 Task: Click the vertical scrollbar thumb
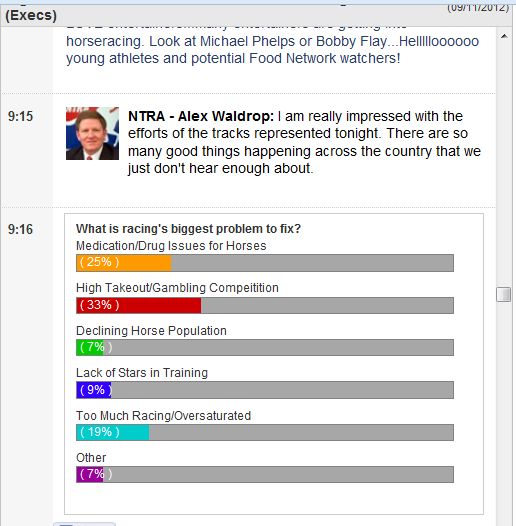[504, 294]
